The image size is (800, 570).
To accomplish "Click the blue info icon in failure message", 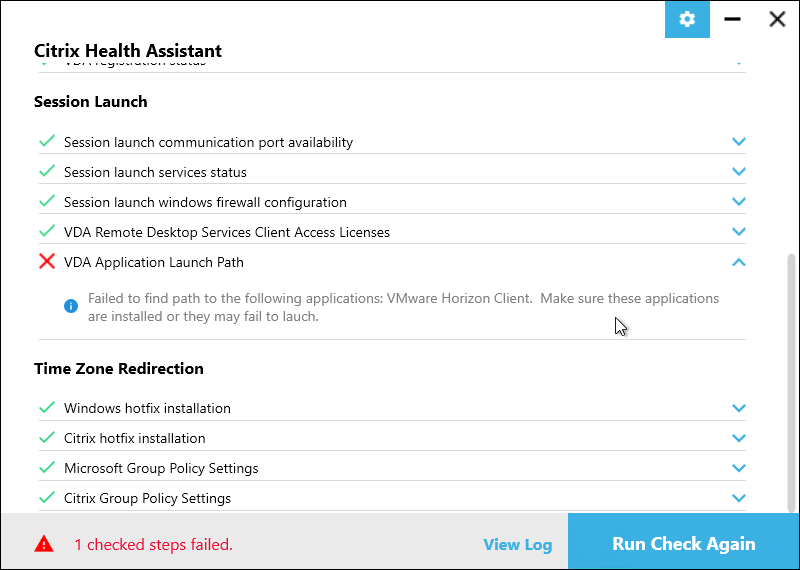I will pos(71,306).
